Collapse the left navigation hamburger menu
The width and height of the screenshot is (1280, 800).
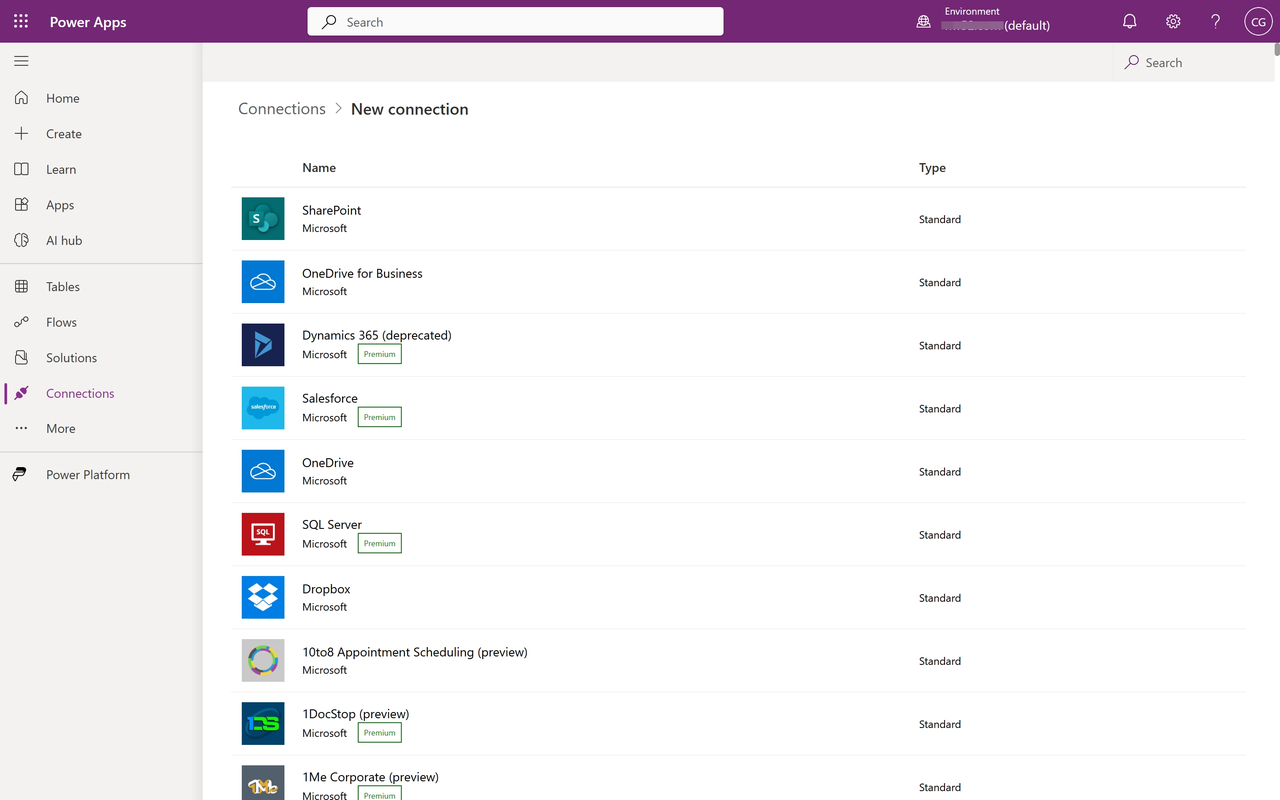tap(21, 61)
